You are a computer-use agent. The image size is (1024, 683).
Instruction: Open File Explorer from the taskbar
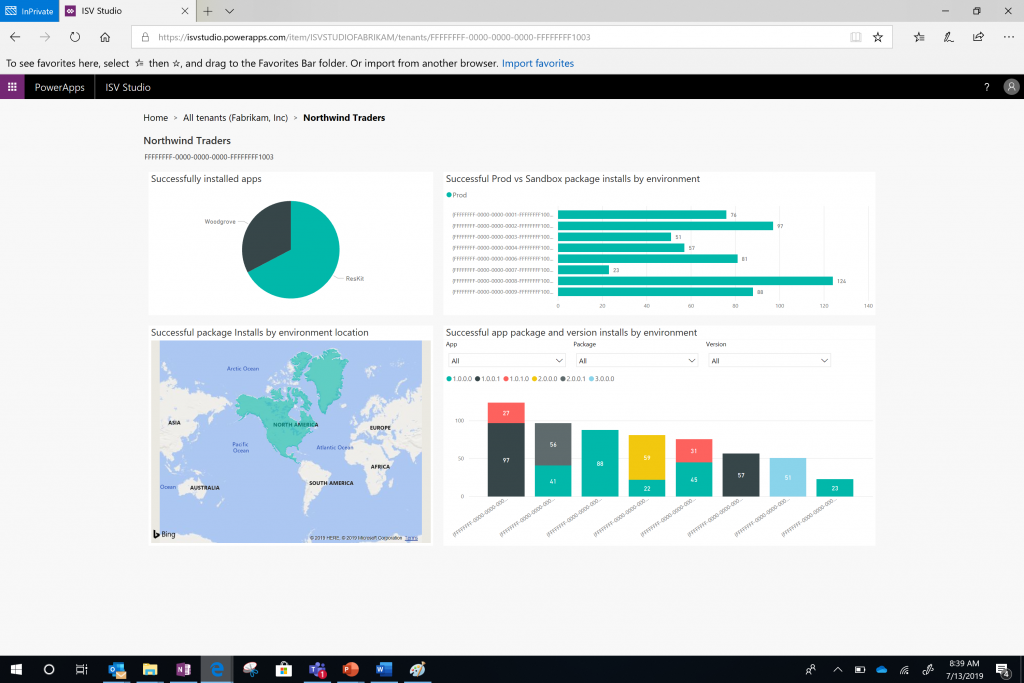[x=150, y=669]
